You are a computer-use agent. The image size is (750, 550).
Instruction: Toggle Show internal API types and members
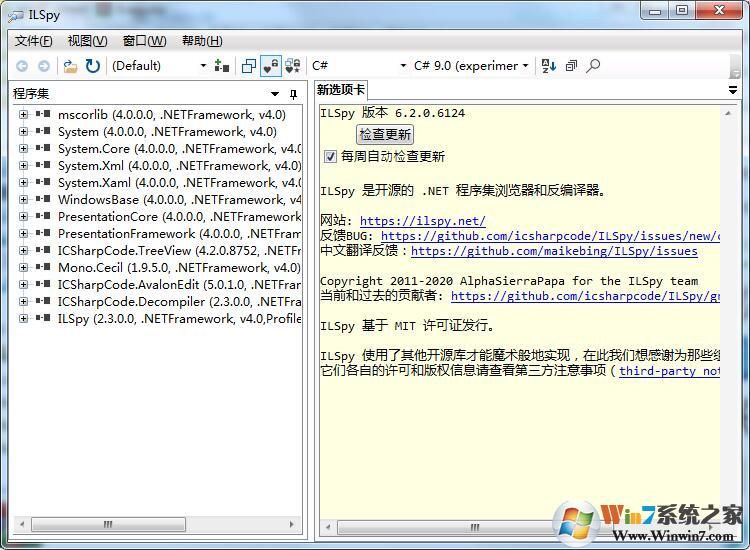coord(270,66)
